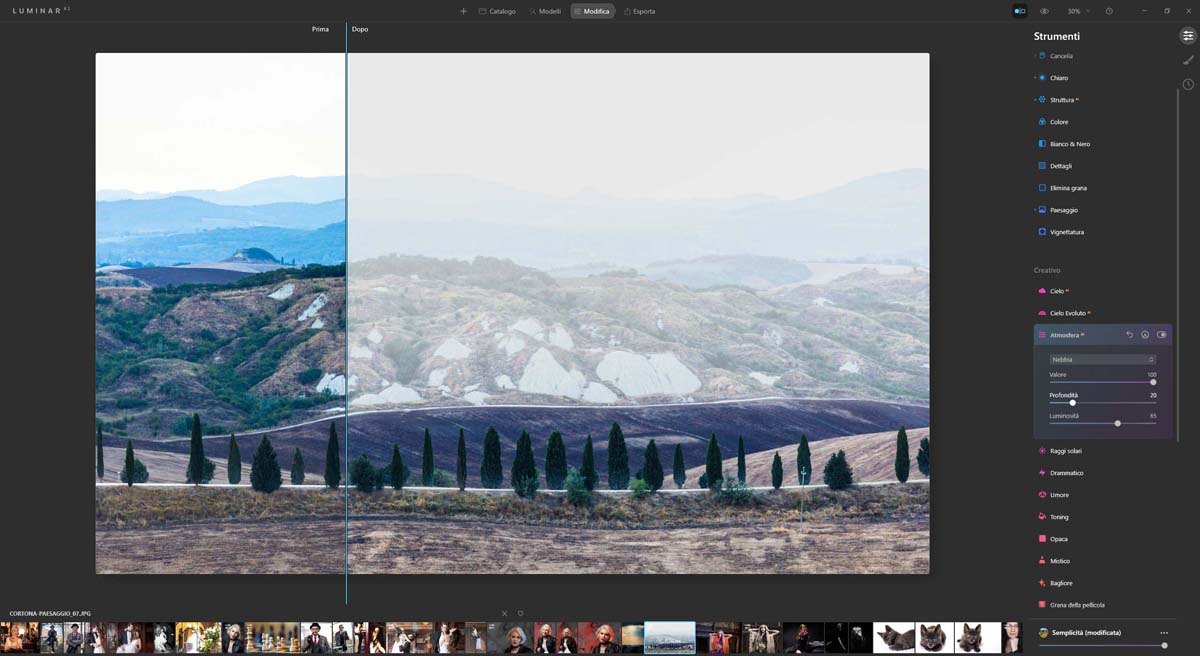Screen dimensions: 1200x656
Task: Open the 30% zoom level dropdown
Action: coord(1078,11)
